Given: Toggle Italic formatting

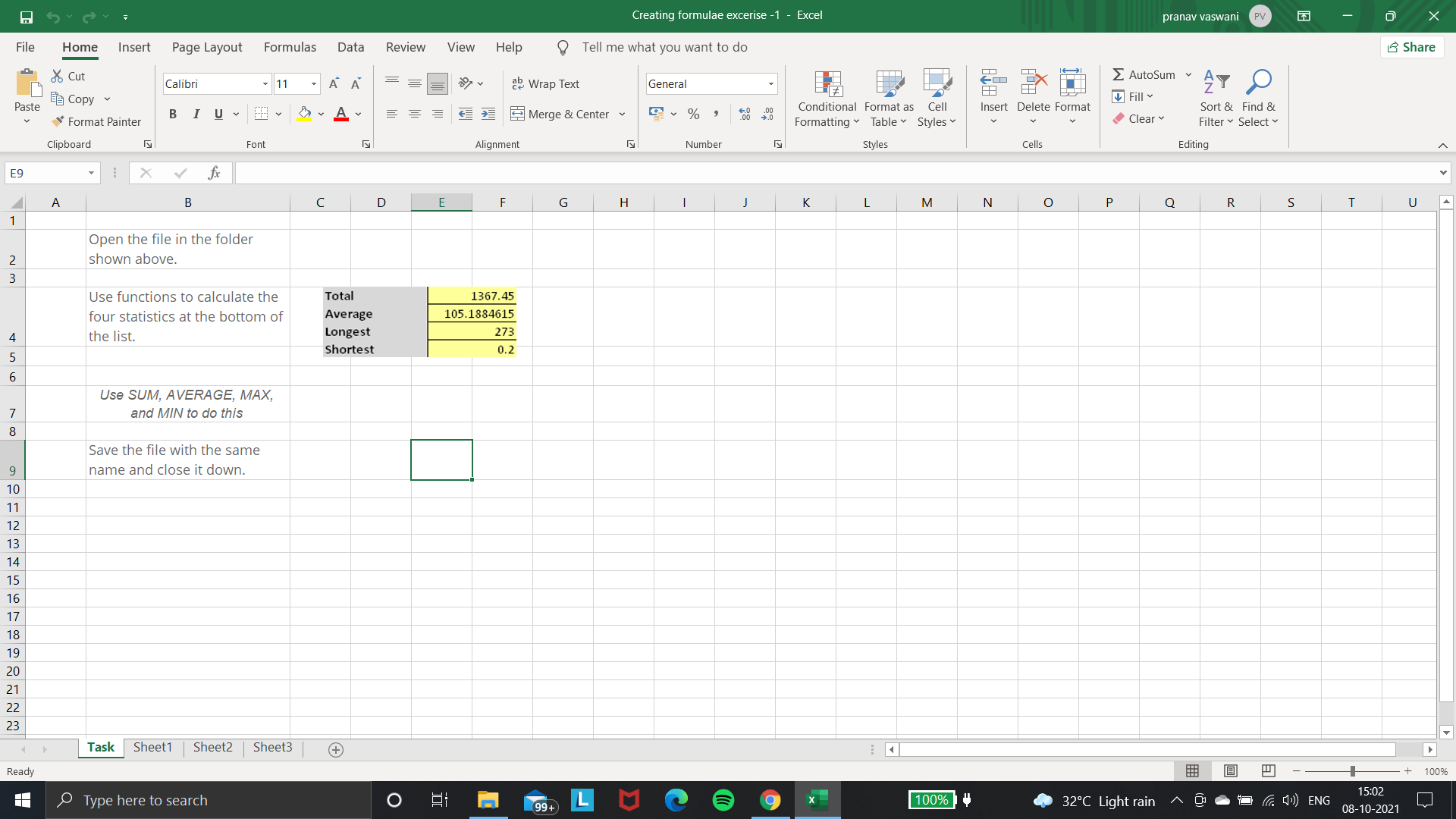Looking at the screenshot, I should (196, 114).
